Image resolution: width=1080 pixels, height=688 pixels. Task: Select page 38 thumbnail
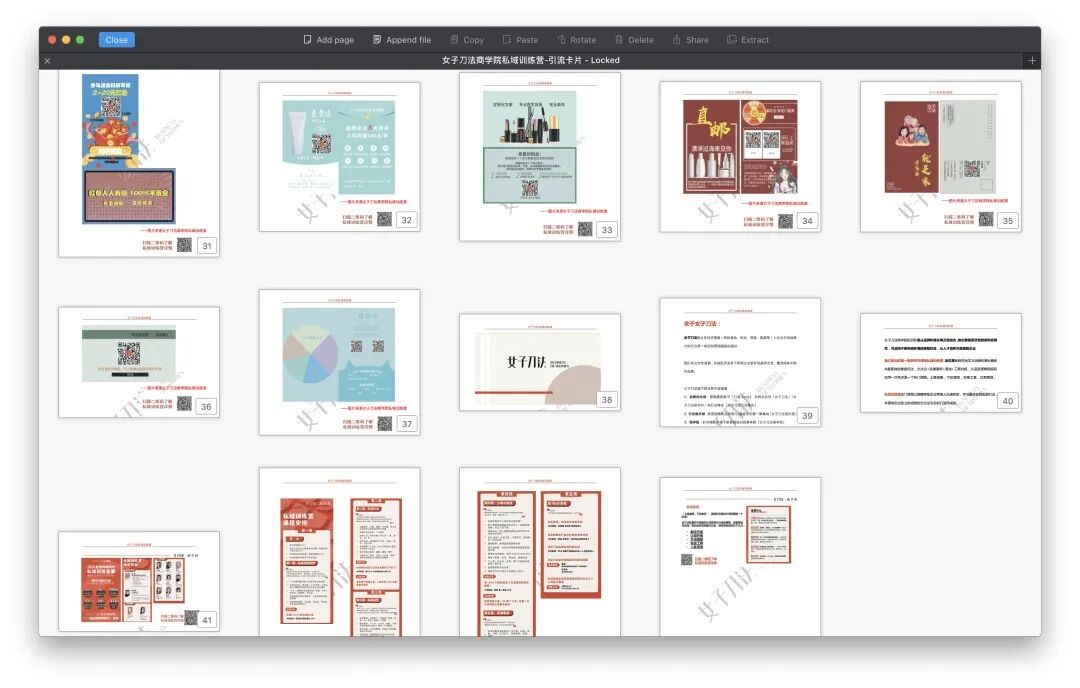pos(540,362)
